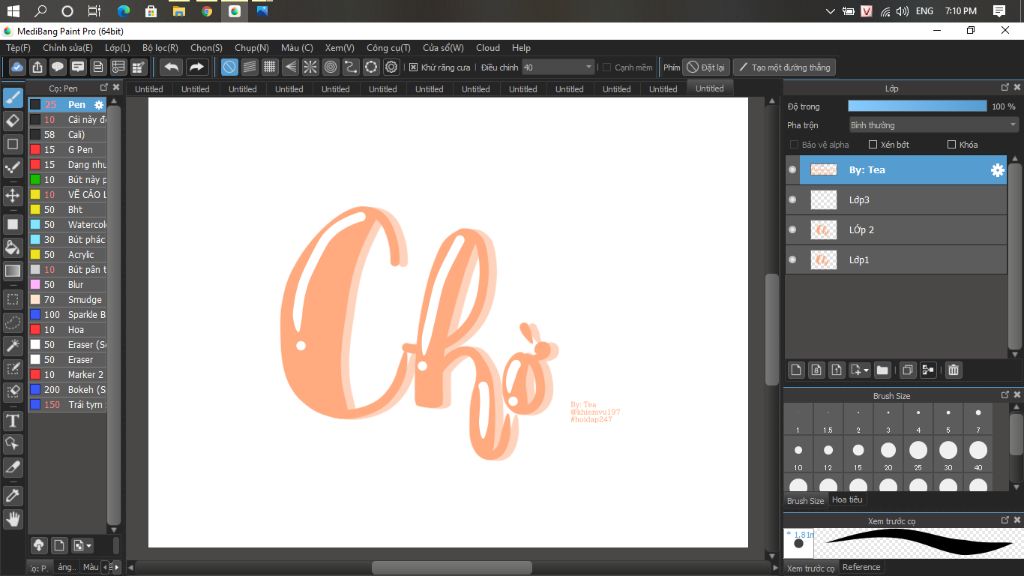Hide the Lớp1 layer

793,260
